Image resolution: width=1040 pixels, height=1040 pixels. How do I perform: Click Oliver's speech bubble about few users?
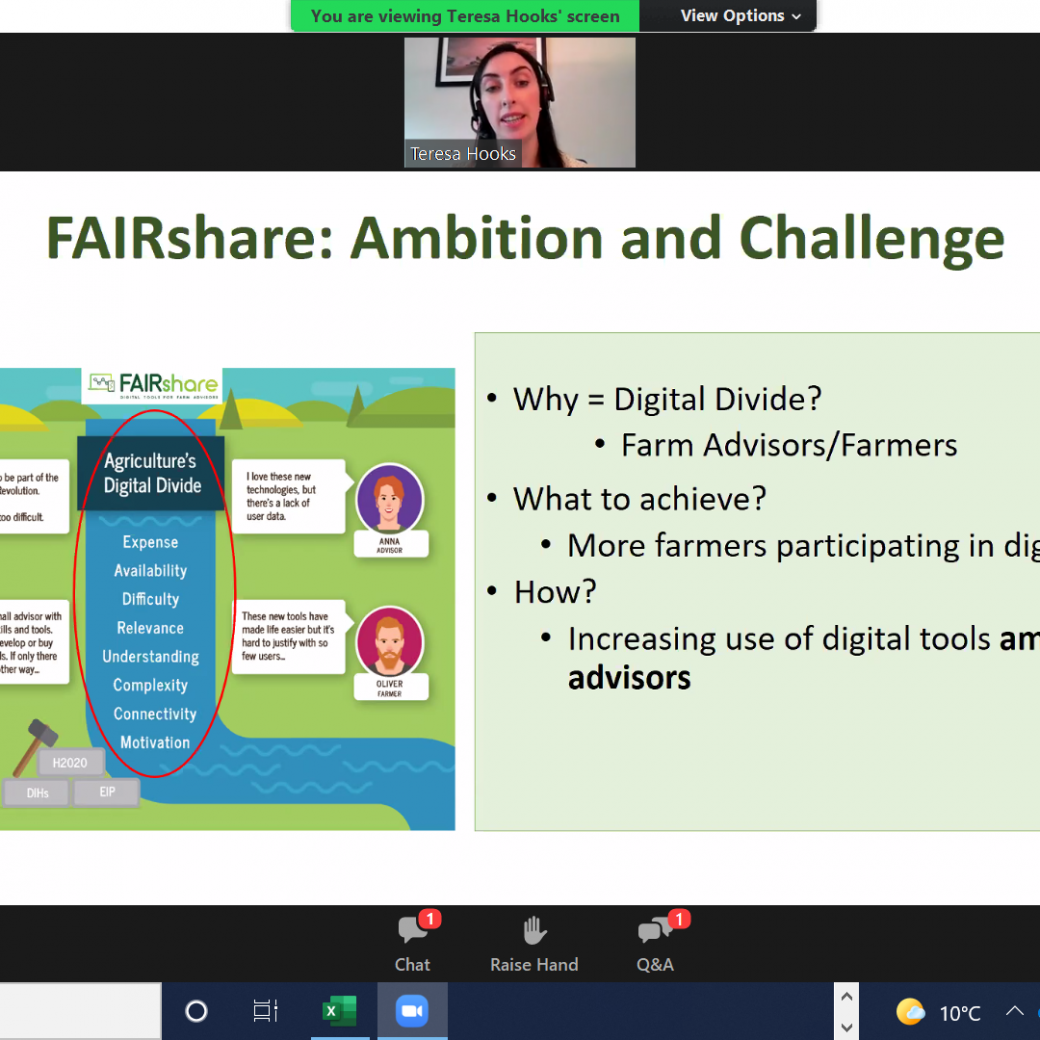tap(288, 637)
